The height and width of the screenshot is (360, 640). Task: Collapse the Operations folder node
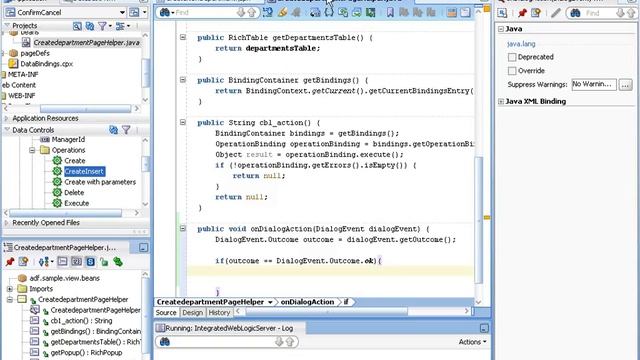[32, 150]
